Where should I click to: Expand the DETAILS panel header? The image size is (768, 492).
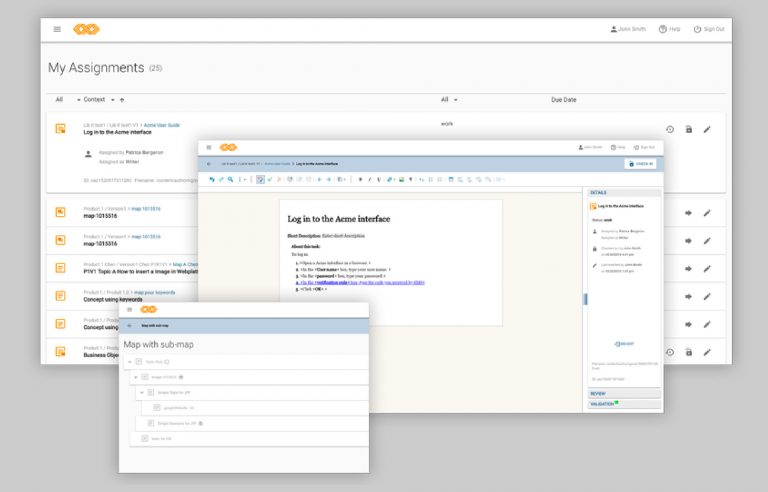(x=624, y=193)
